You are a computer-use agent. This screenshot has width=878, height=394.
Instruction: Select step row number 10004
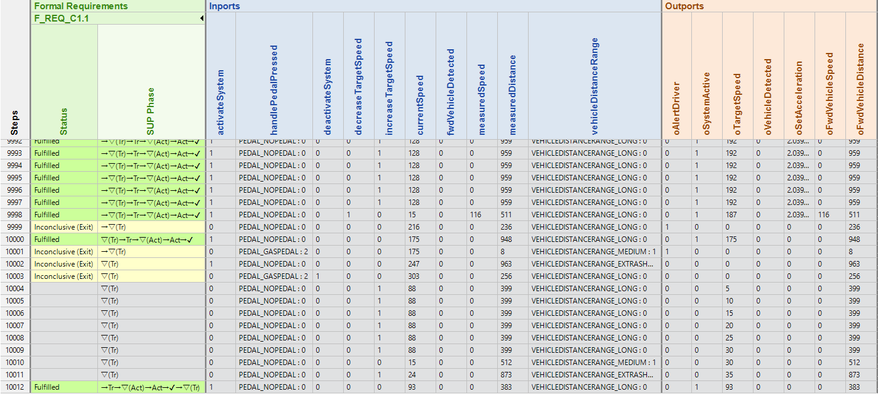pos(15,289)
